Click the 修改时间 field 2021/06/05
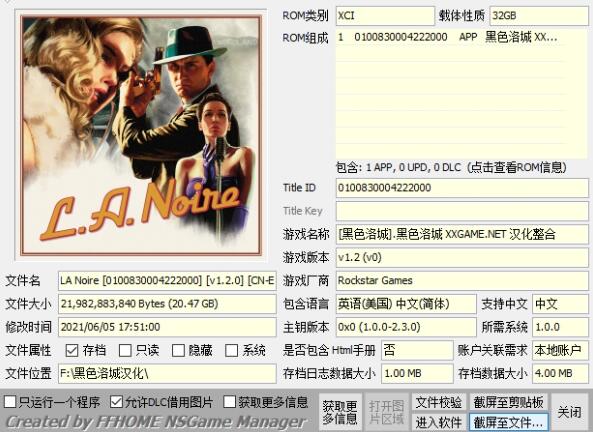593x432 pixels. (167, 327)
